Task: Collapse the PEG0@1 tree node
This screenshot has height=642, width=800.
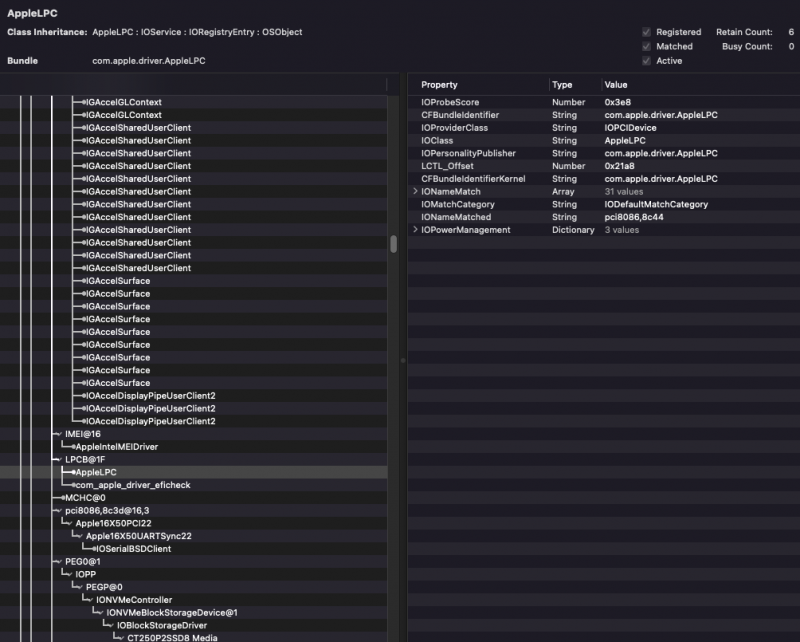Action: click(x=57, y=561)
